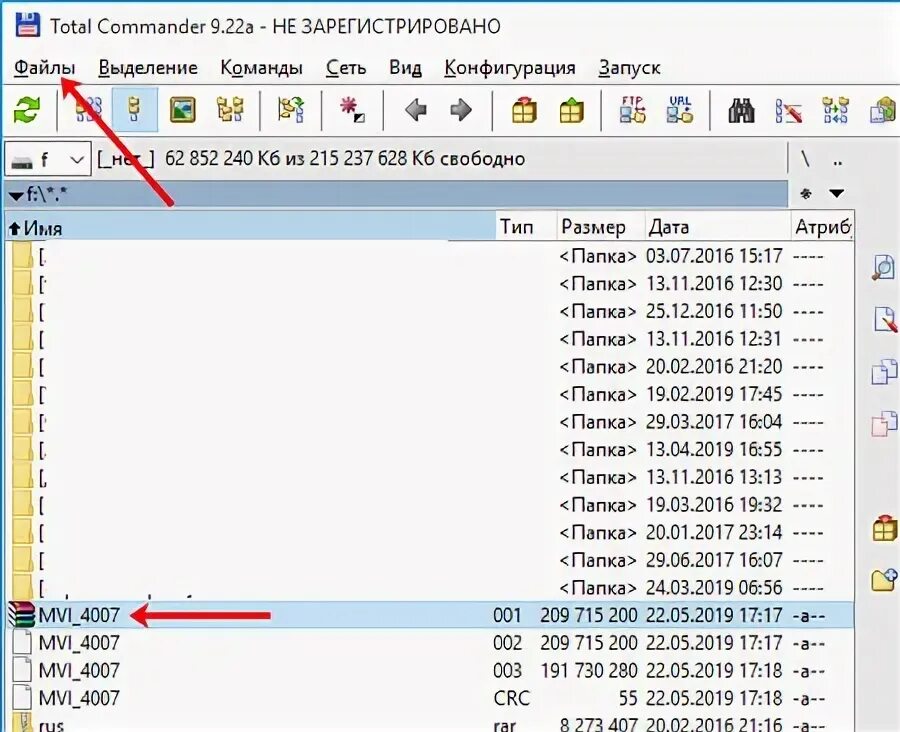The height and width of the screenshot is (732, 900).
Task: Open directory history down-arrow
Action: click(837, 193)
